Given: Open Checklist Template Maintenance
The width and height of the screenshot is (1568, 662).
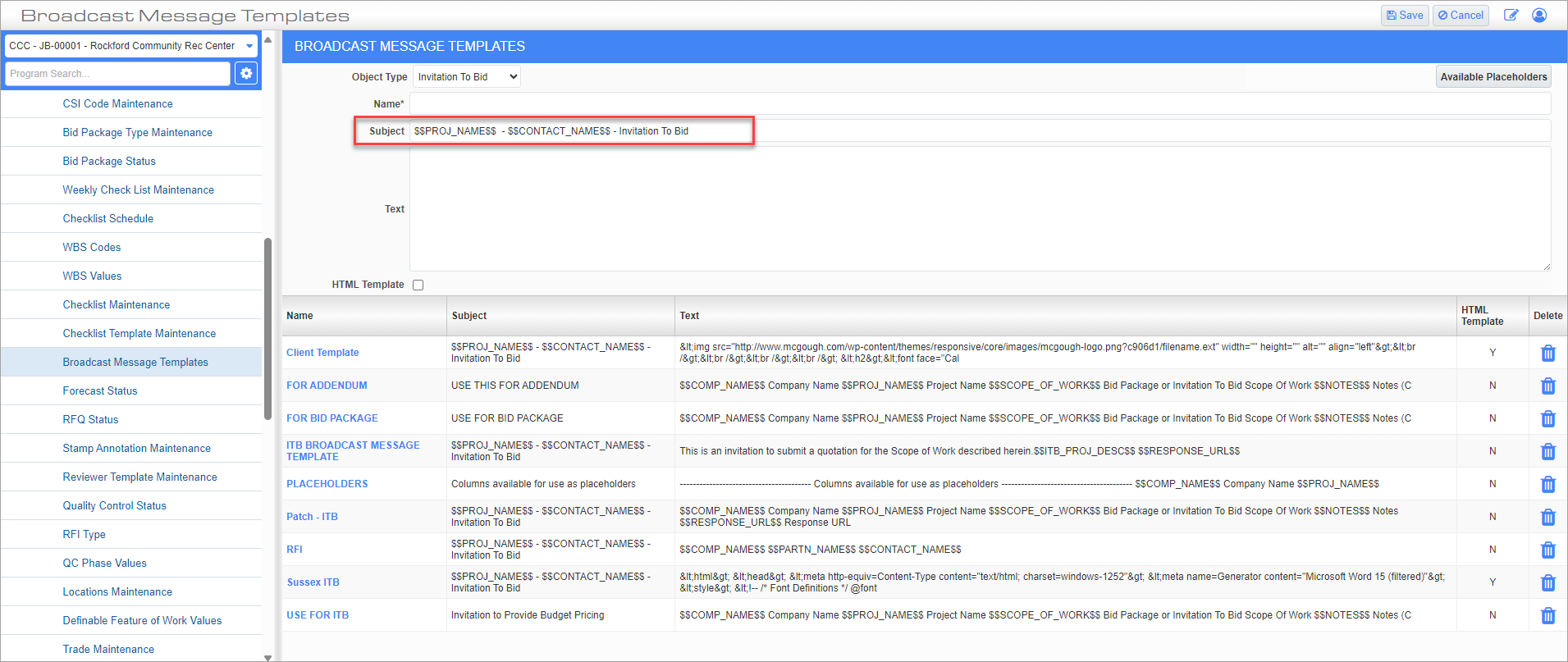Looking at the screenshot, I should tap(139, 333).
